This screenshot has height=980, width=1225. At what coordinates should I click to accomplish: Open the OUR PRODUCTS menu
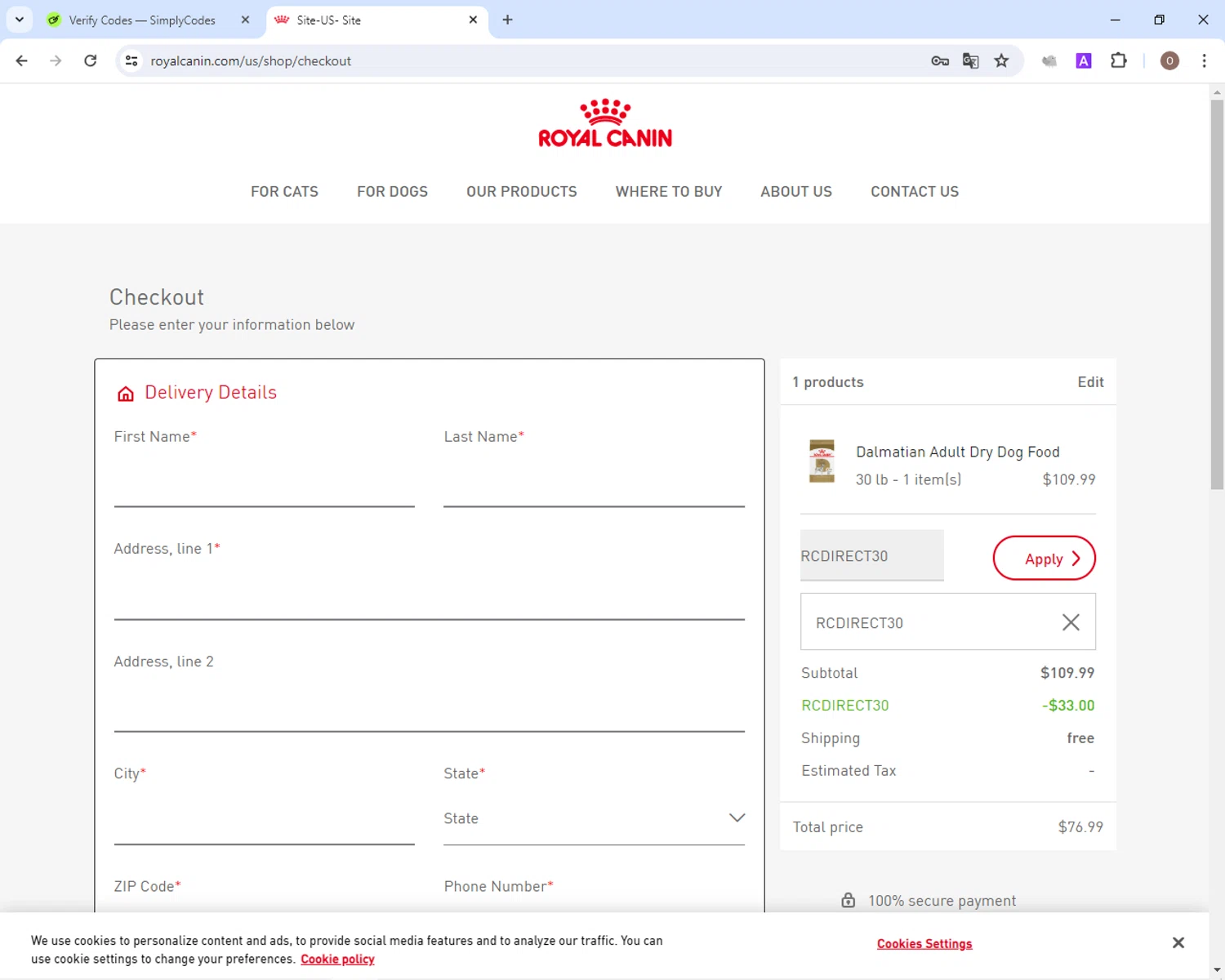[x=522, y=192]
